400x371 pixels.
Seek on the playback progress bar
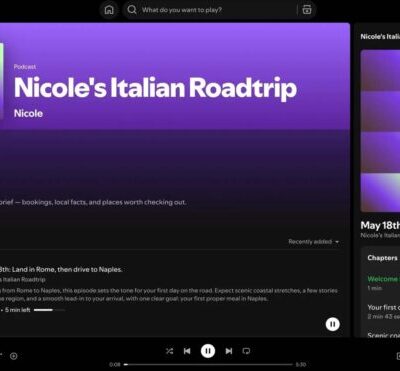pyautogui.click(x=208, y=364)
